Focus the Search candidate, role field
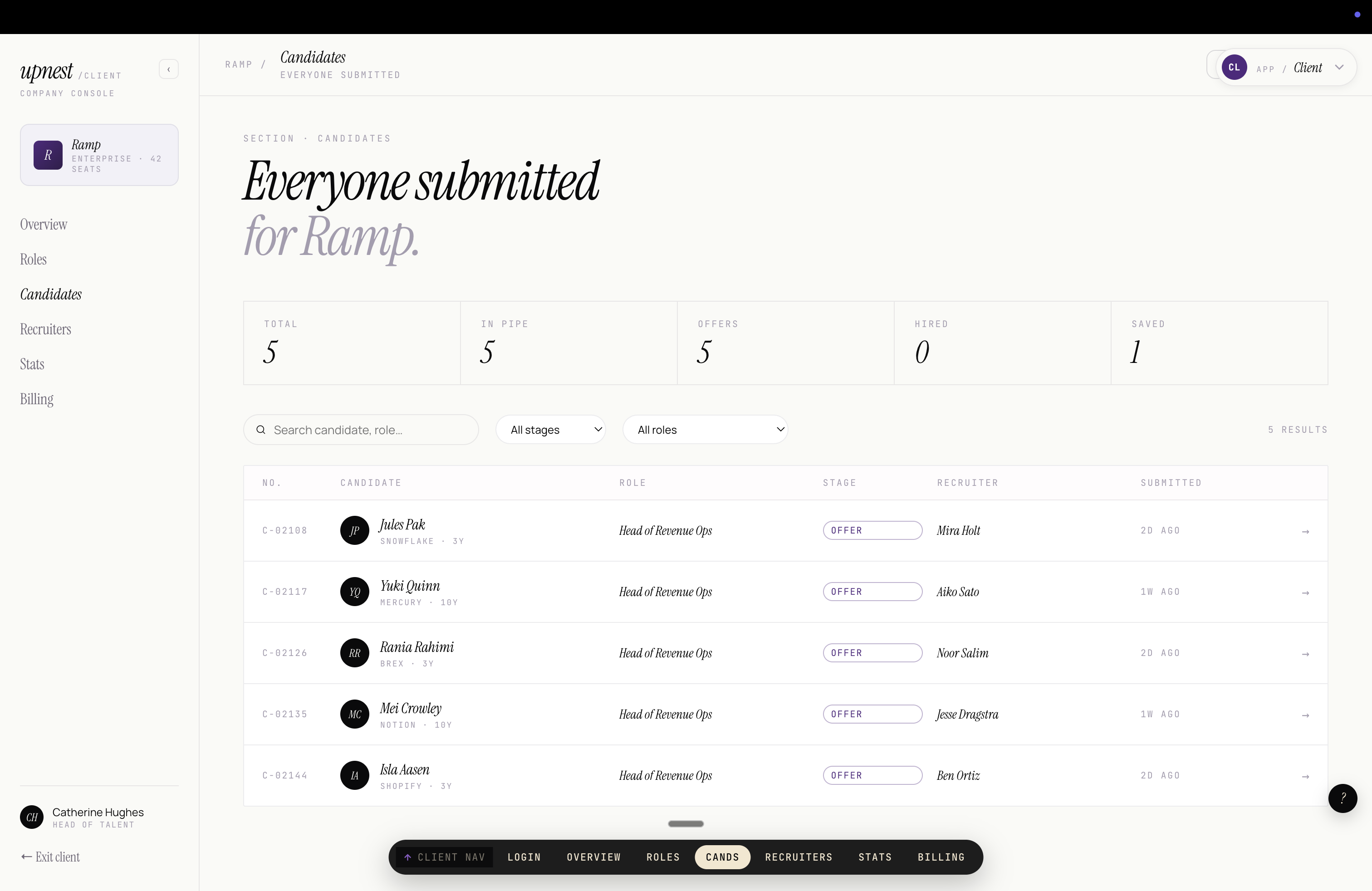 click(361, 430)
